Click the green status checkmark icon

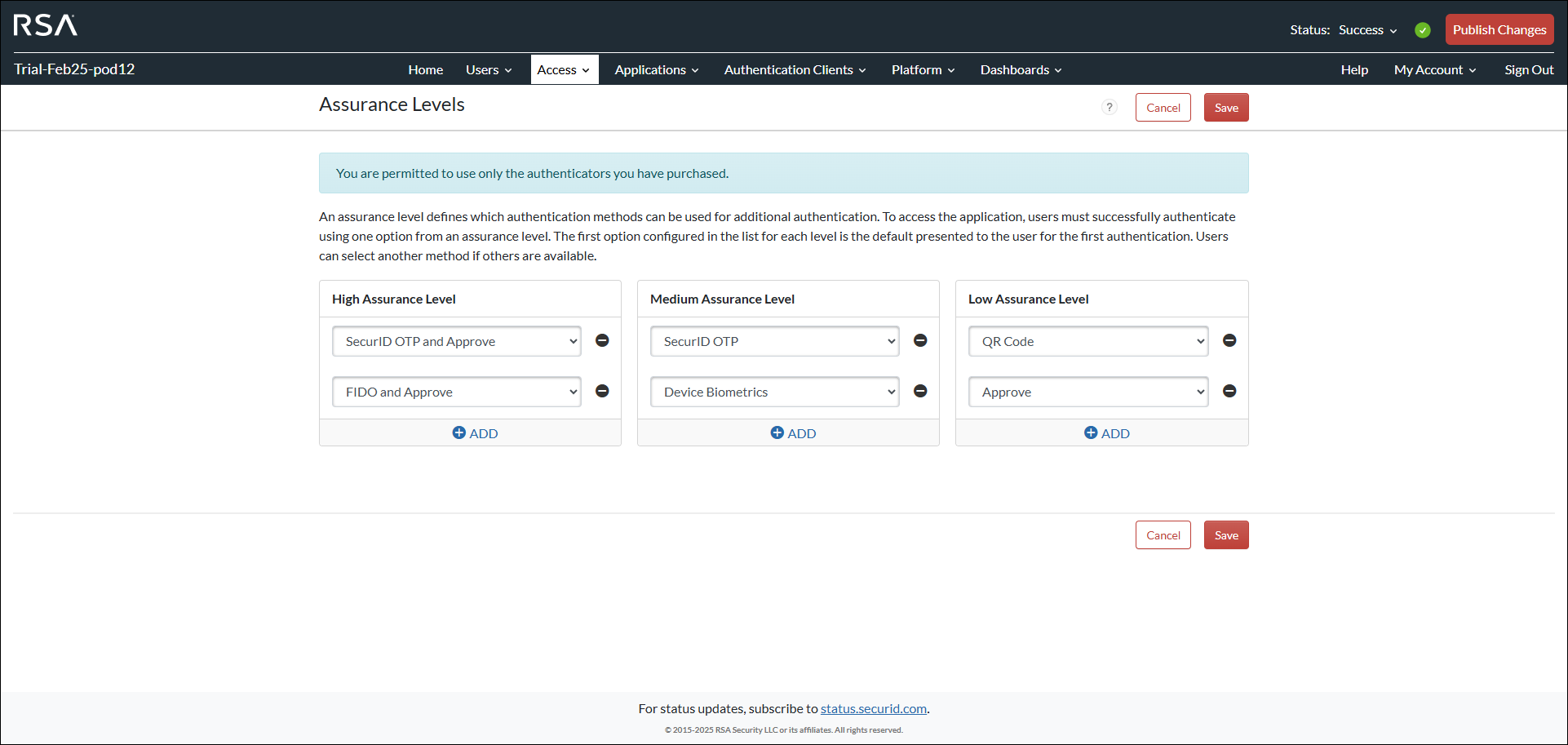click(1423, 30)
